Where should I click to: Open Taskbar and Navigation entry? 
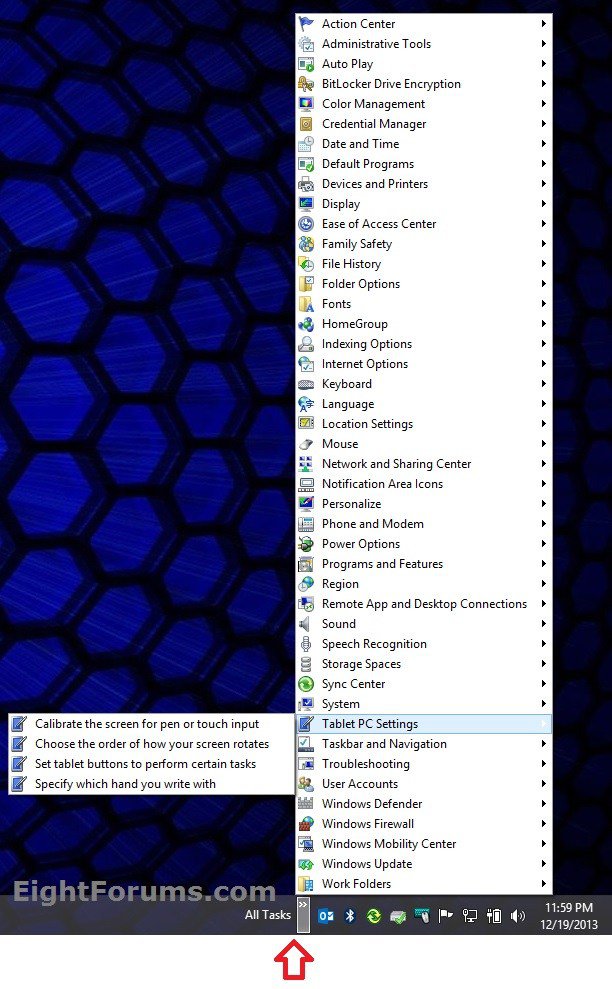tap(423, 744)
